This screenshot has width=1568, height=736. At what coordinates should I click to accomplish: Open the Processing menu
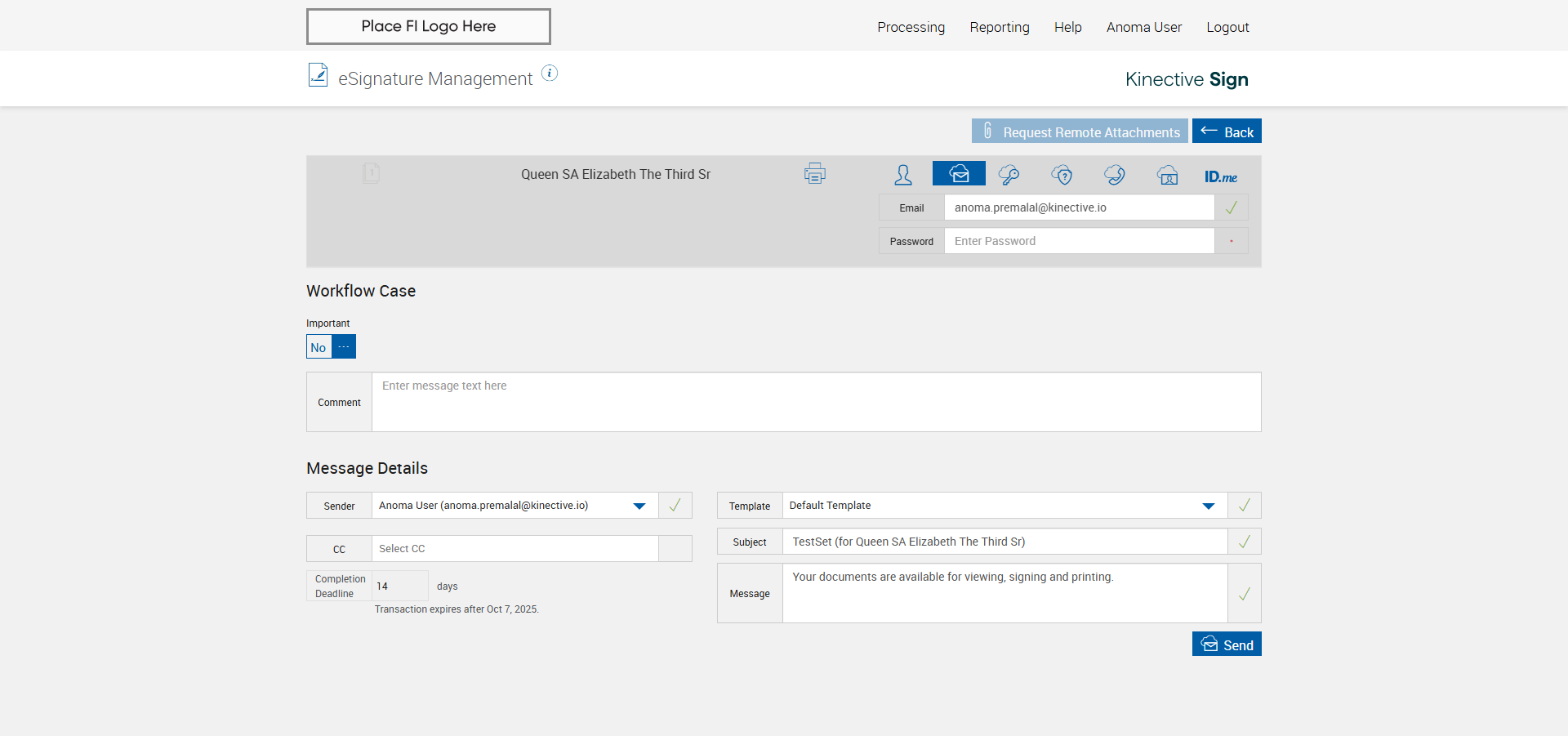(911, 27)
